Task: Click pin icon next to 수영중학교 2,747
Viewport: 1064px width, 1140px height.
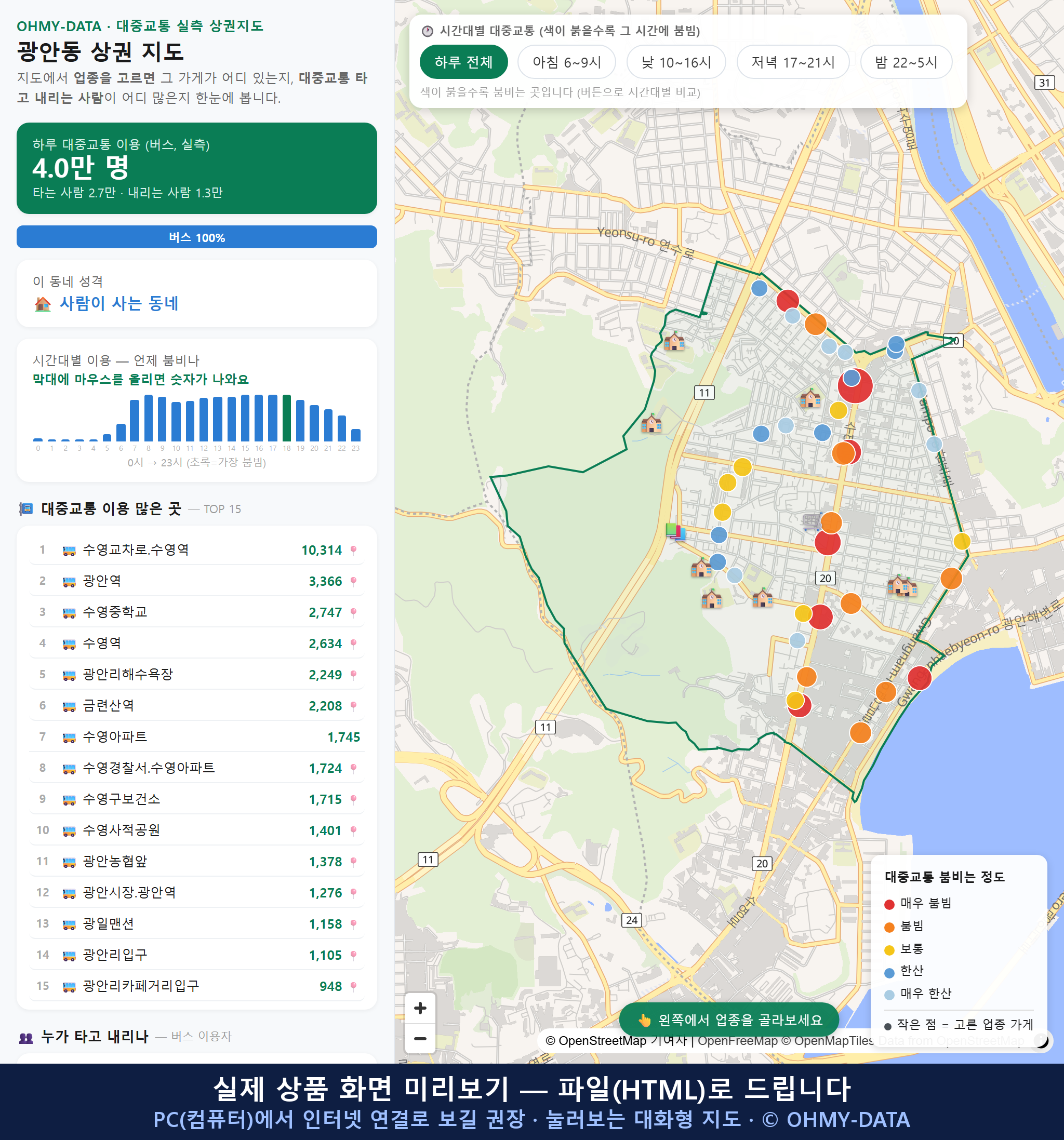Action: click(x=353, y=612)
